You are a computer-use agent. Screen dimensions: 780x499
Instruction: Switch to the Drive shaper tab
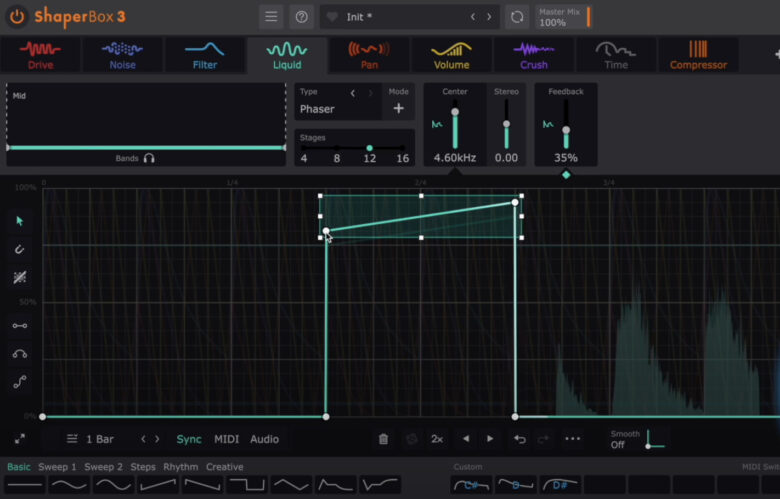pos(40,55)
